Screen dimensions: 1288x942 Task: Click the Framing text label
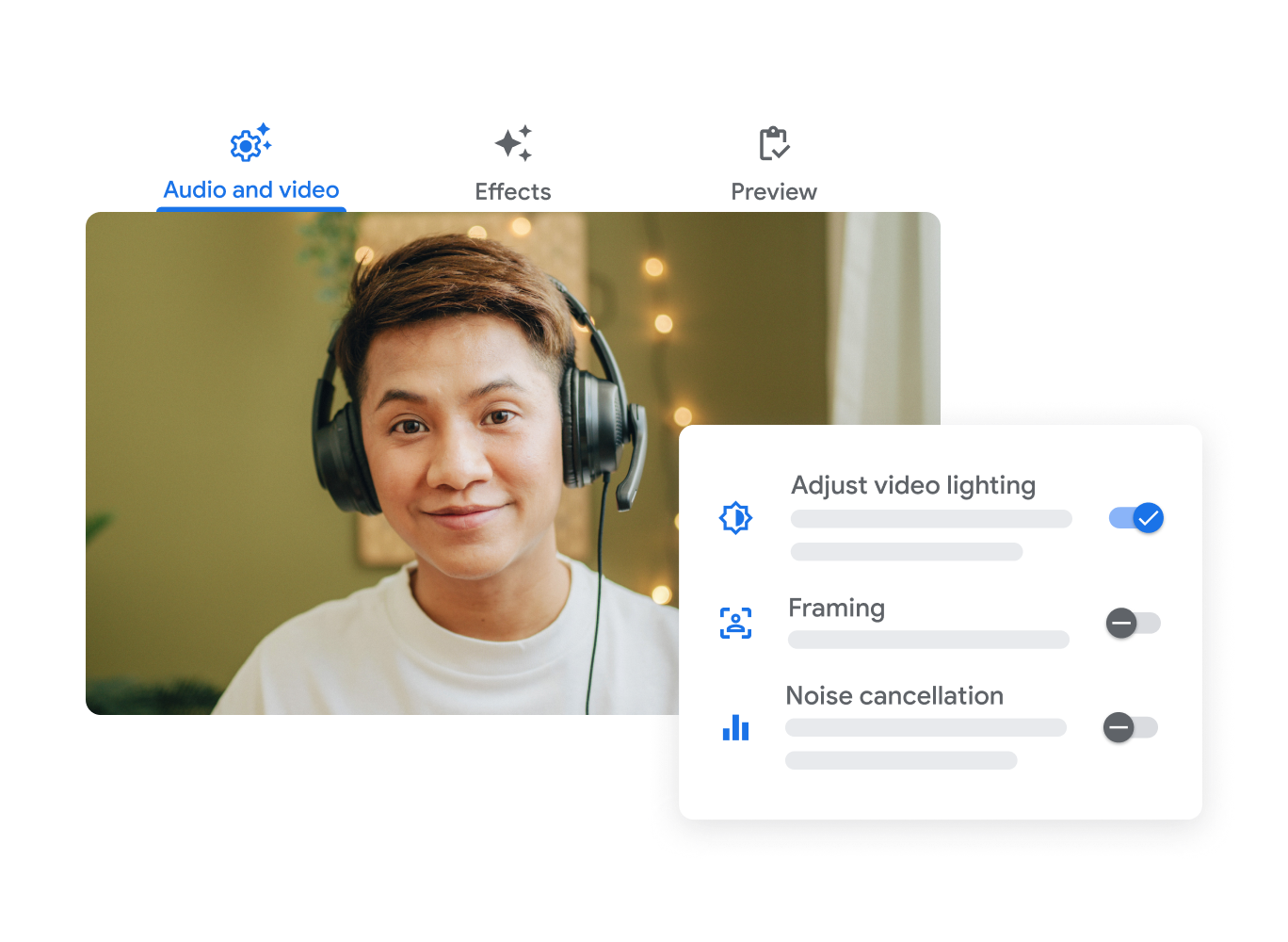click(836, 608)
